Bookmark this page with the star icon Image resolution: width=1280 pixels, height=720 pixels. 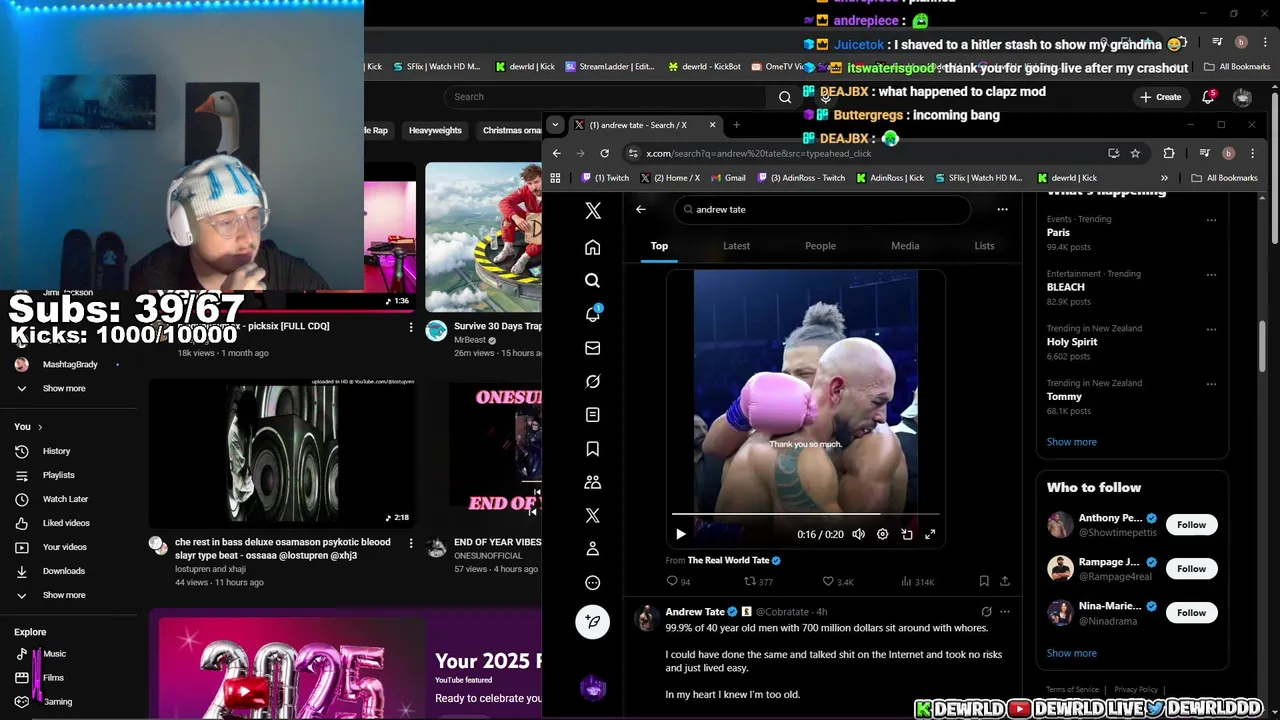(x=1135, y=153)
